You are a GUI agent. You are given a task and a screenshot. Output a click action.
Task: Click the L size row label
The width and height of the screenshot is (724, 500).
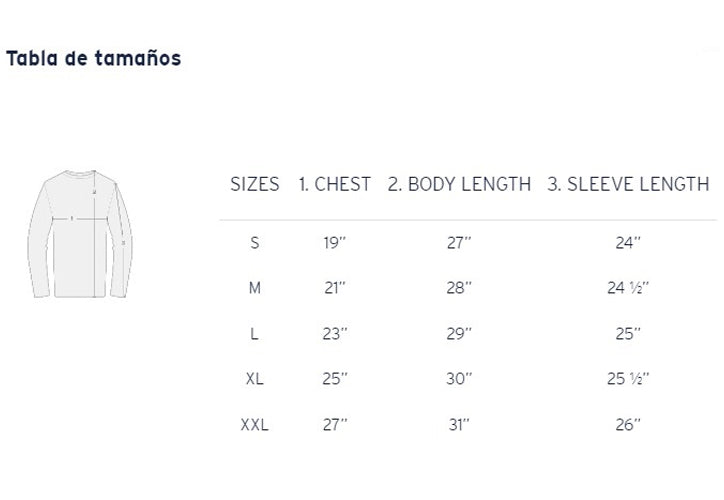[255, 334]
